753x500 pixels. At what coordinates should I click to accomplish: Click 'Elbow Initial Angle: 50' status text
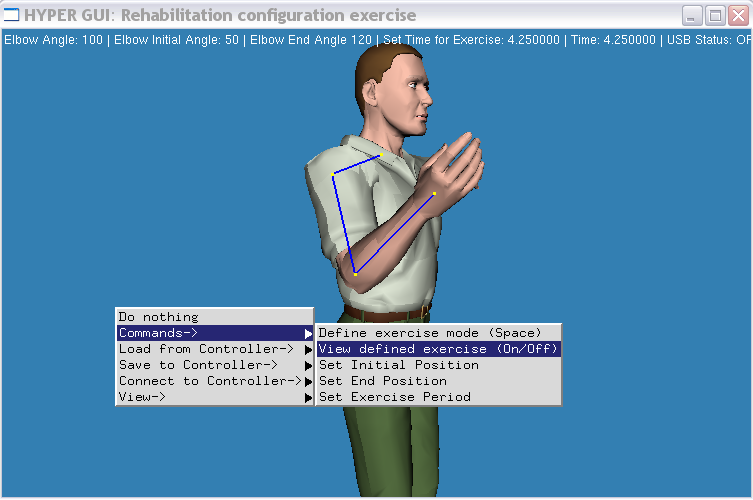176,40
